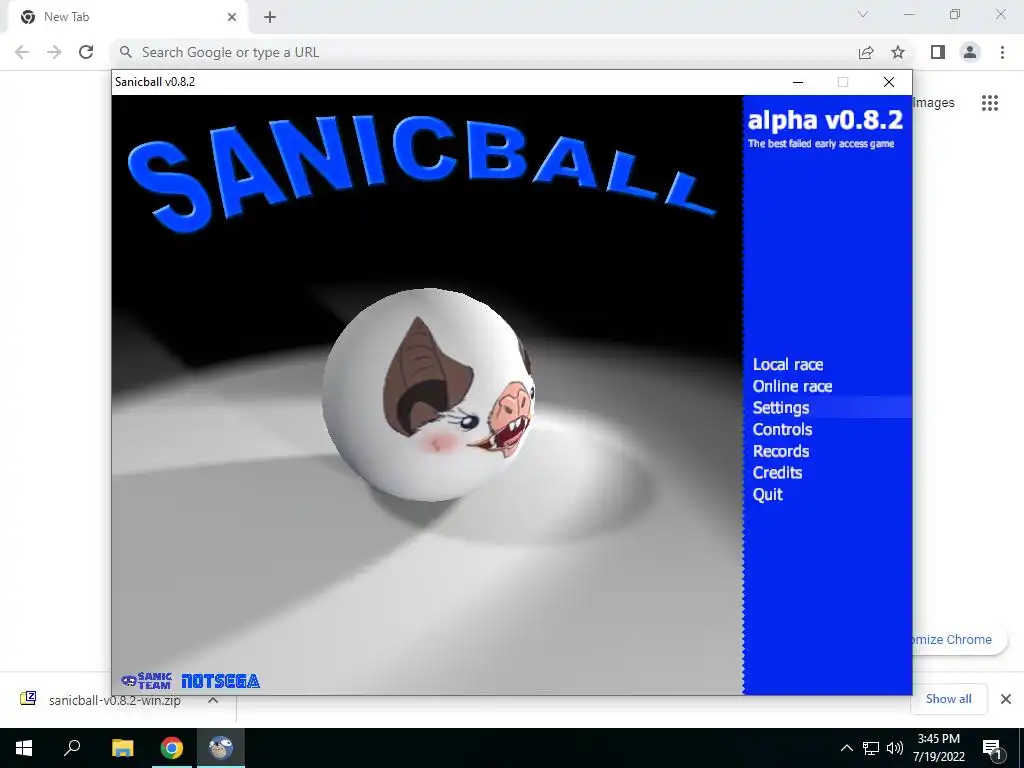Show hidden system tray icons
Screen dimensions: 1024x768
pos(846,748)
